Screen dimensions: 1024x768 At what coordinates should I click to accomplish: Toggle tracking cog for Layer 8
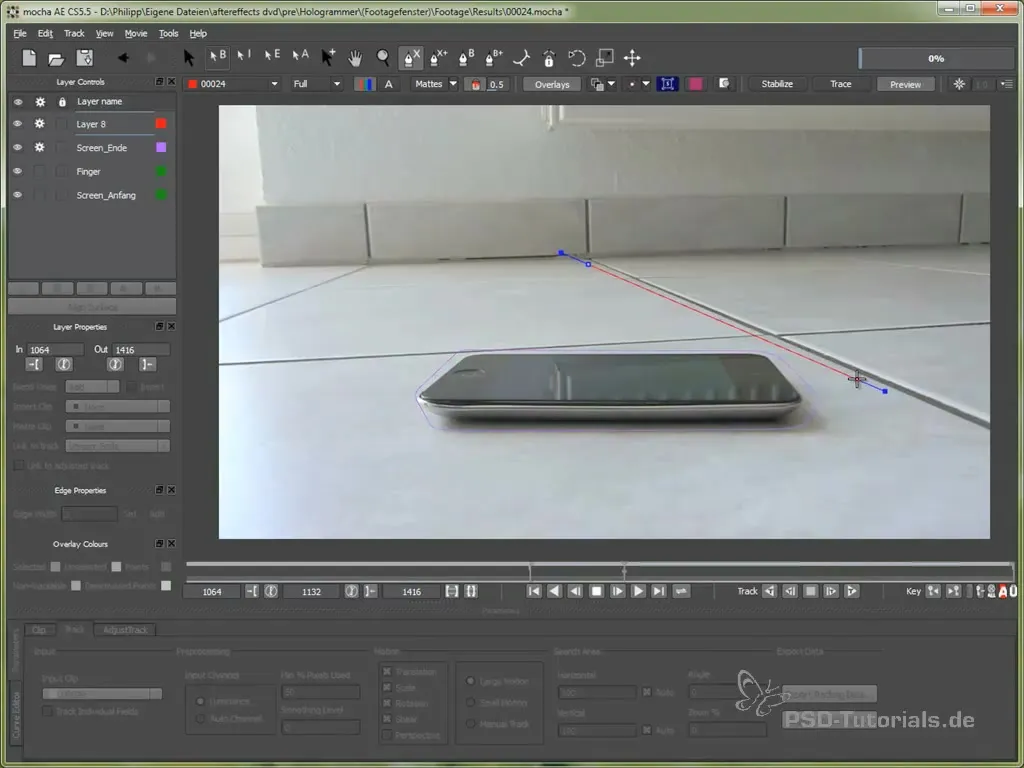click(40, 123)
